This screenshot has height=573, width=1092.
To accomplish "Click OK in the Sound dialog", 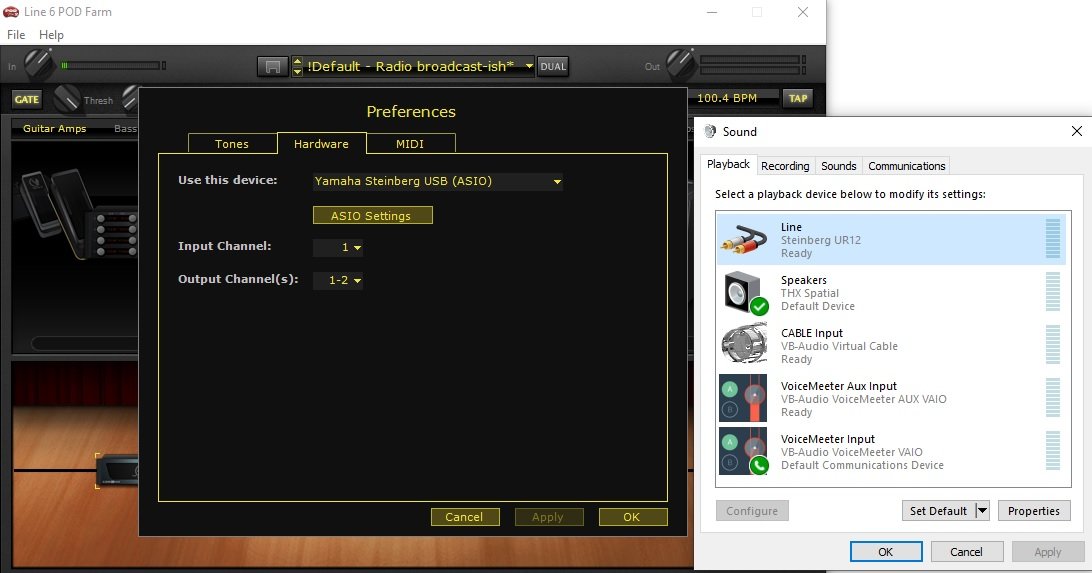I will tap(886, 551).
